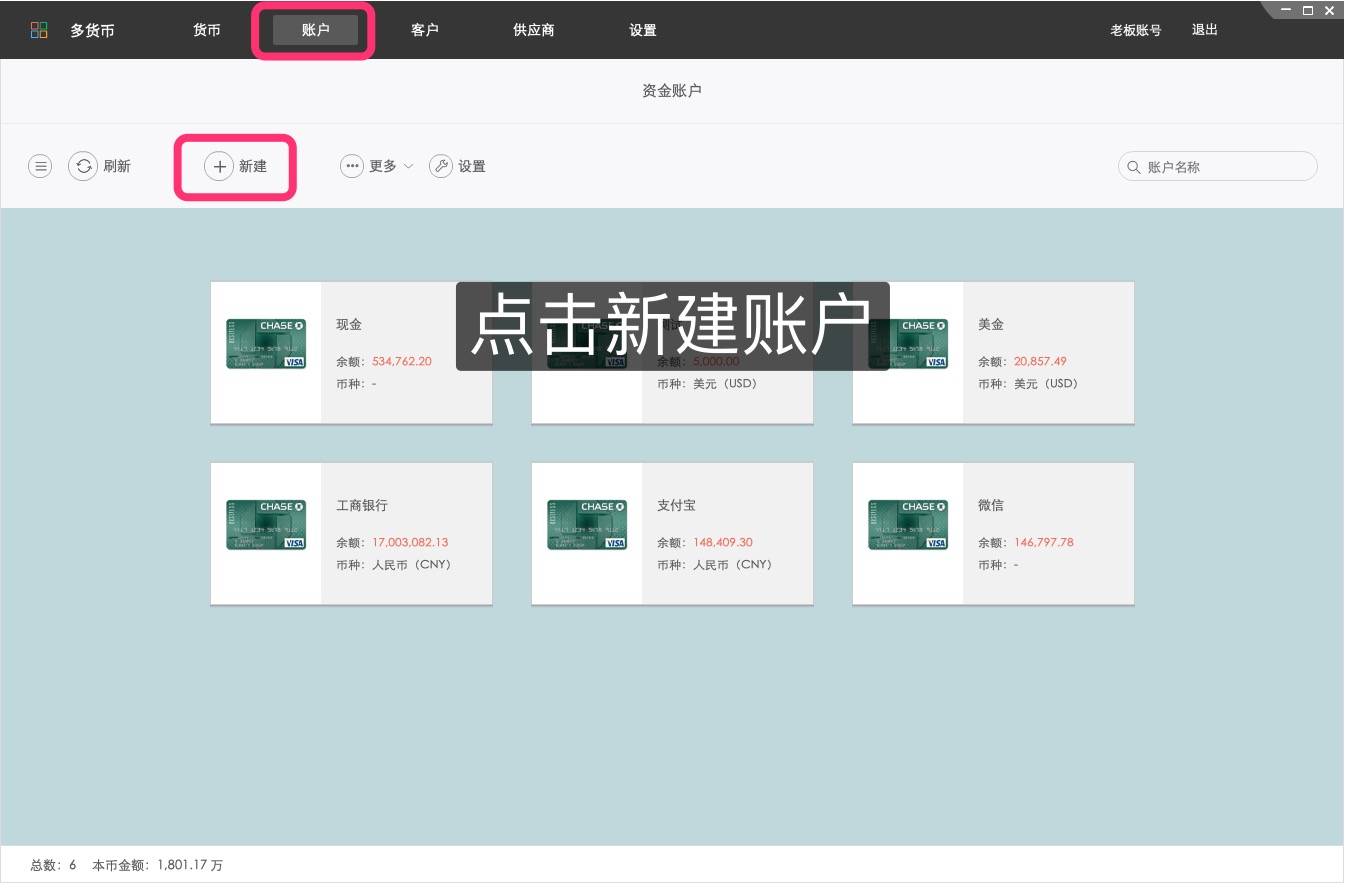1345x883 pixels.
Task: Click balance 148,409.30 on 支付宝 card
Action: click(723, 542)
